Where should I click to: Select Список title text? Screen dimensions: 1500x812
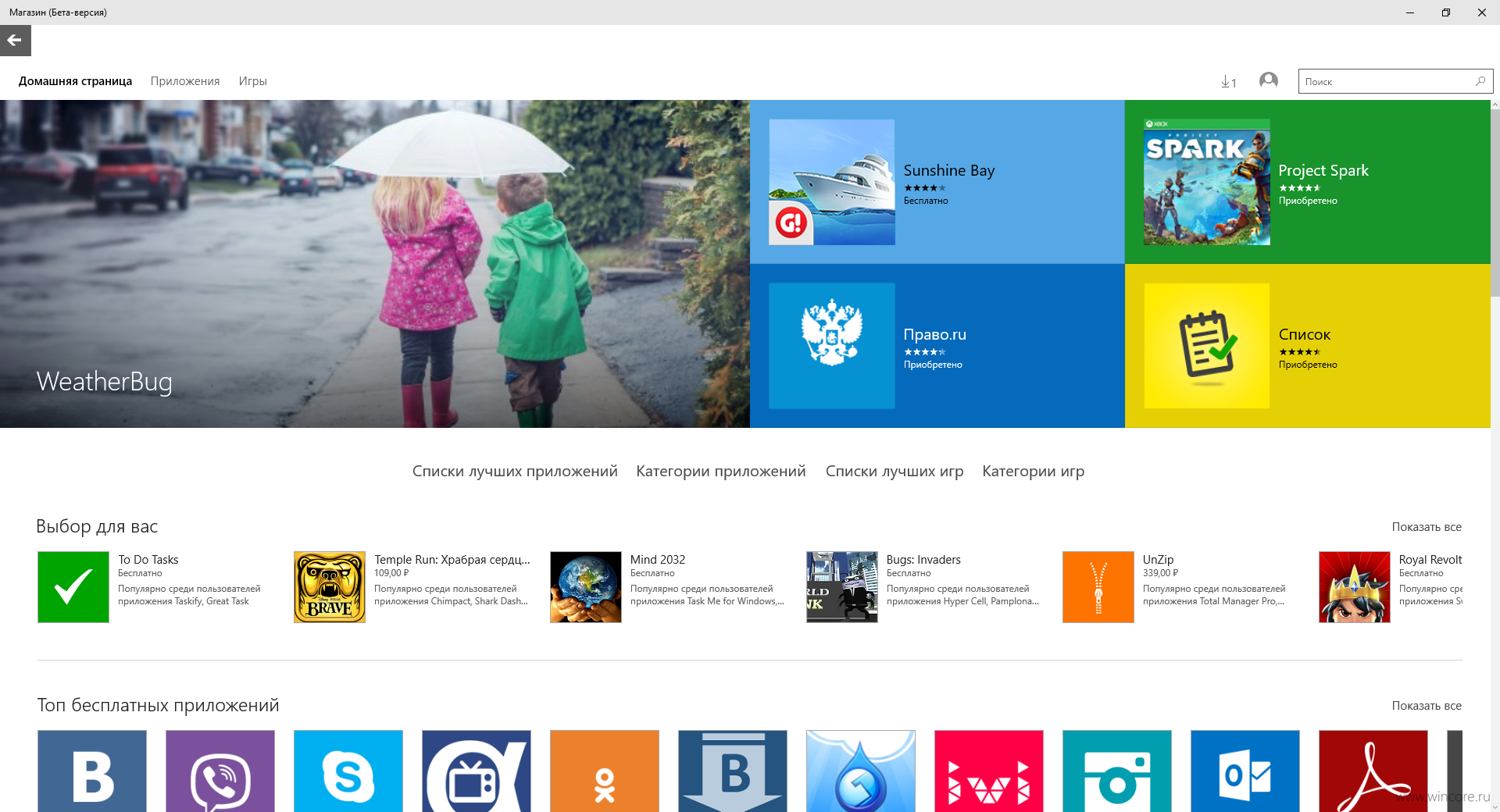pos(1305,334)
